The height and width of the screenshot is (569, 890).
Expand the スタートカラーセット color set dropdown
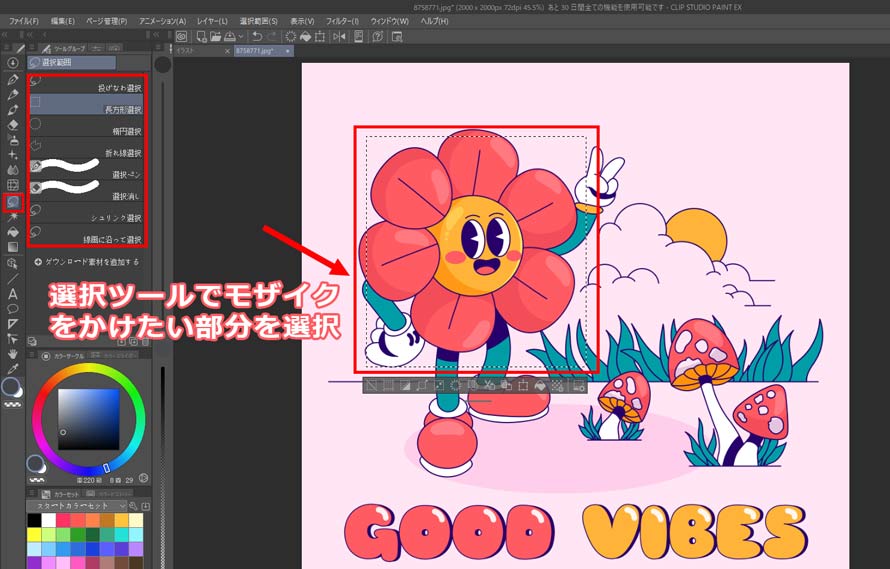[x=77, y=506]
